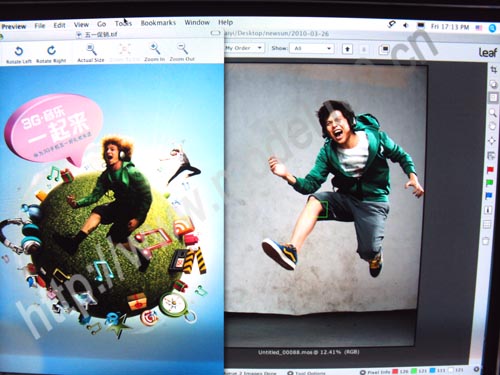Show the grid overlay icon
This screenshot has height=375, width=500.
tap(487, 225)
